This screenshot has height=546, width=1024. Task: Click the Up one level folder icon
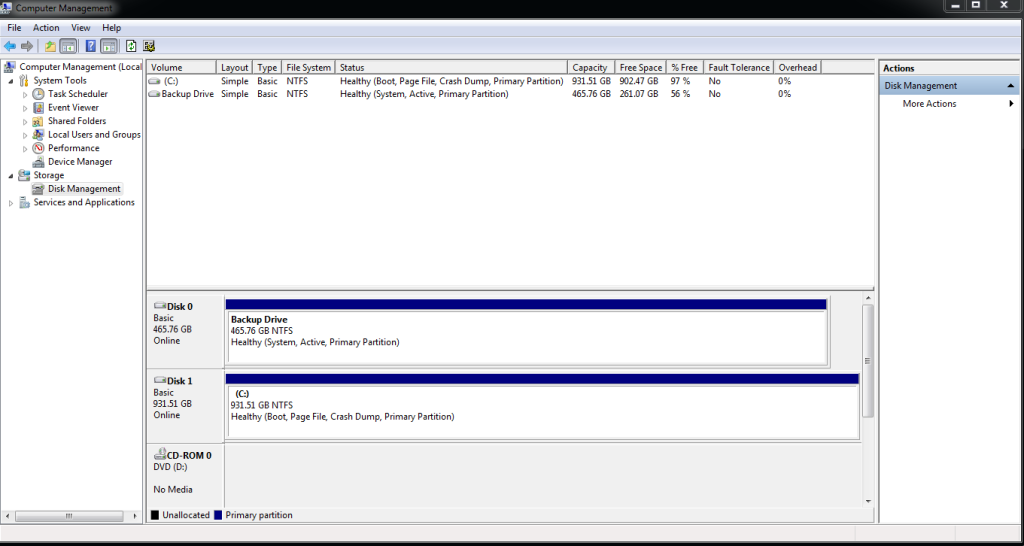50,46
